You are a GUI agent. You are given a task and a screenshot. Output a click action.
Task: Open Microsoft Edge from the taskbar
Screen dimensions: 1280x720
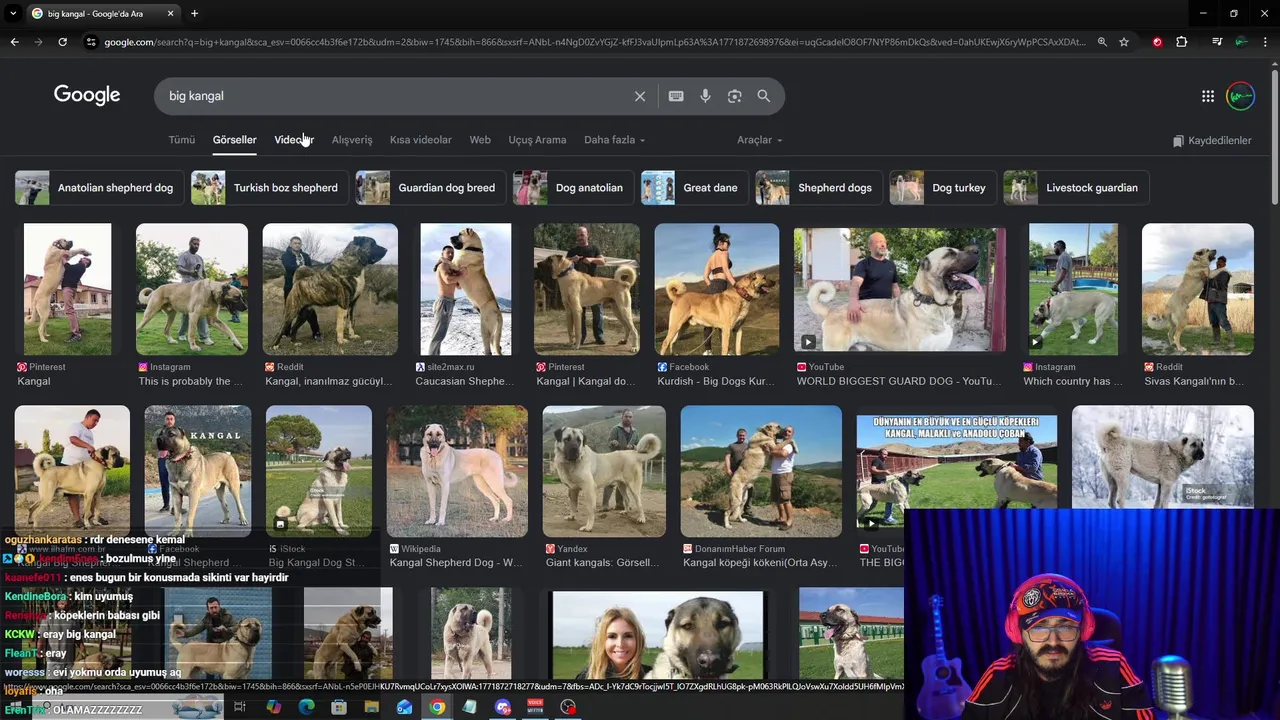(306, 707)
